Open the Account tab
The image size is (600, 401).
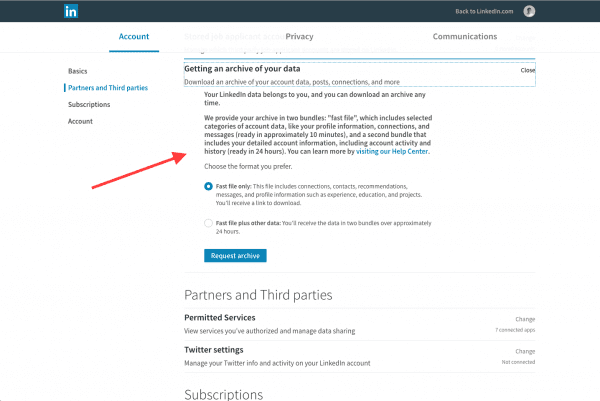click(x=134, y=36)
